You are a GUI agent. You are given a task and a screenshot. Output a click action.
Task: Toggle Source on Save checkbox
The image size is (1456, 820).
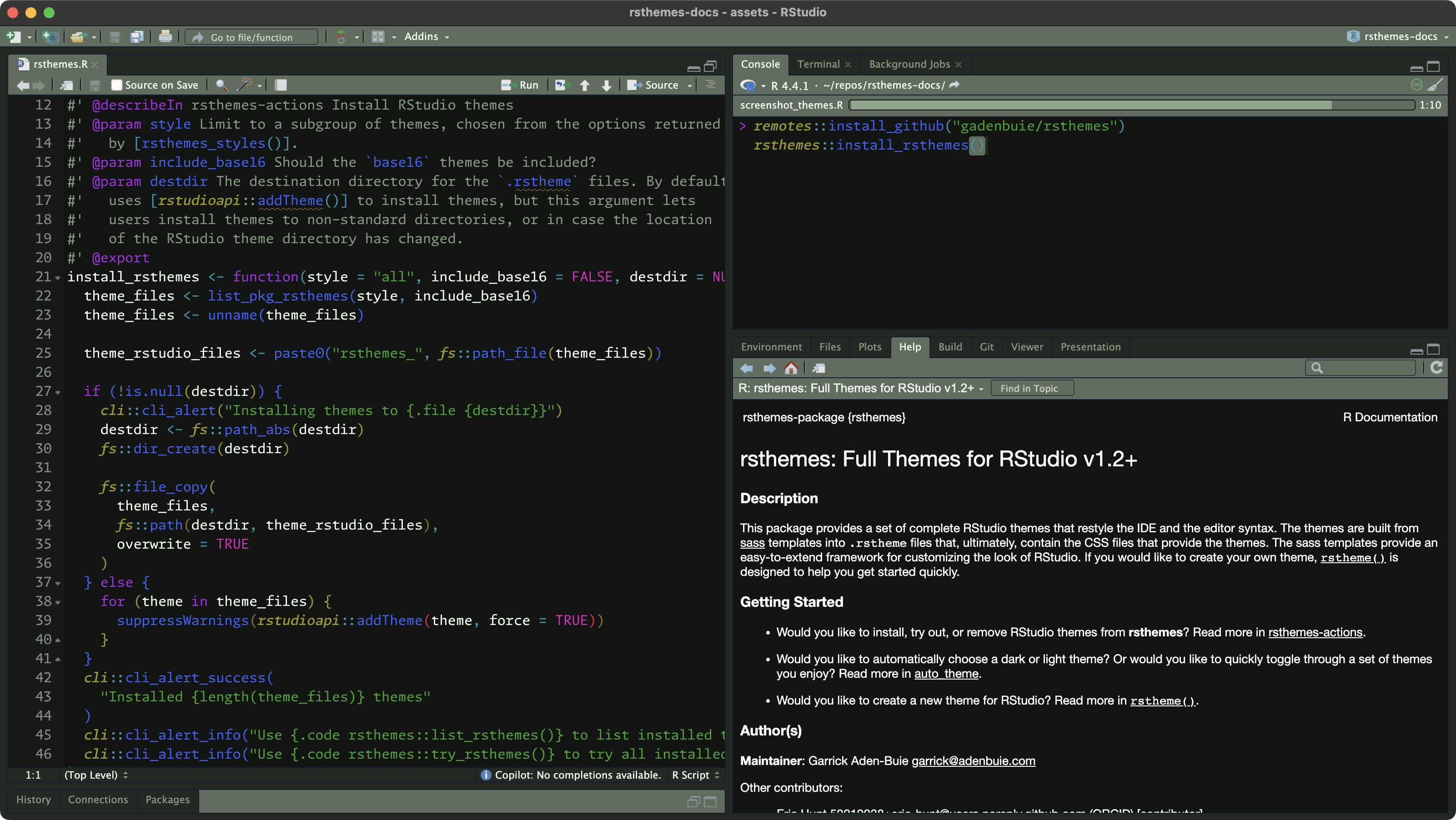(117, 85)
